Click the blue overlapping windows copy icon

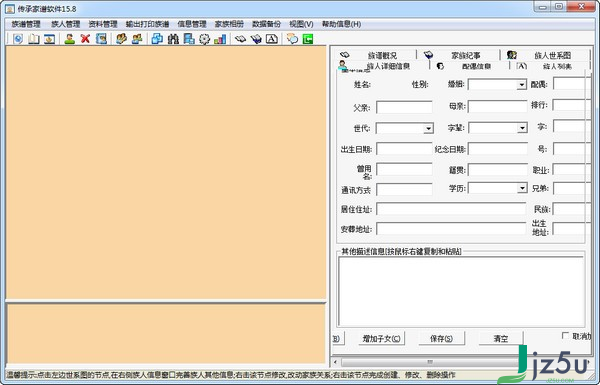pos(157,39)
